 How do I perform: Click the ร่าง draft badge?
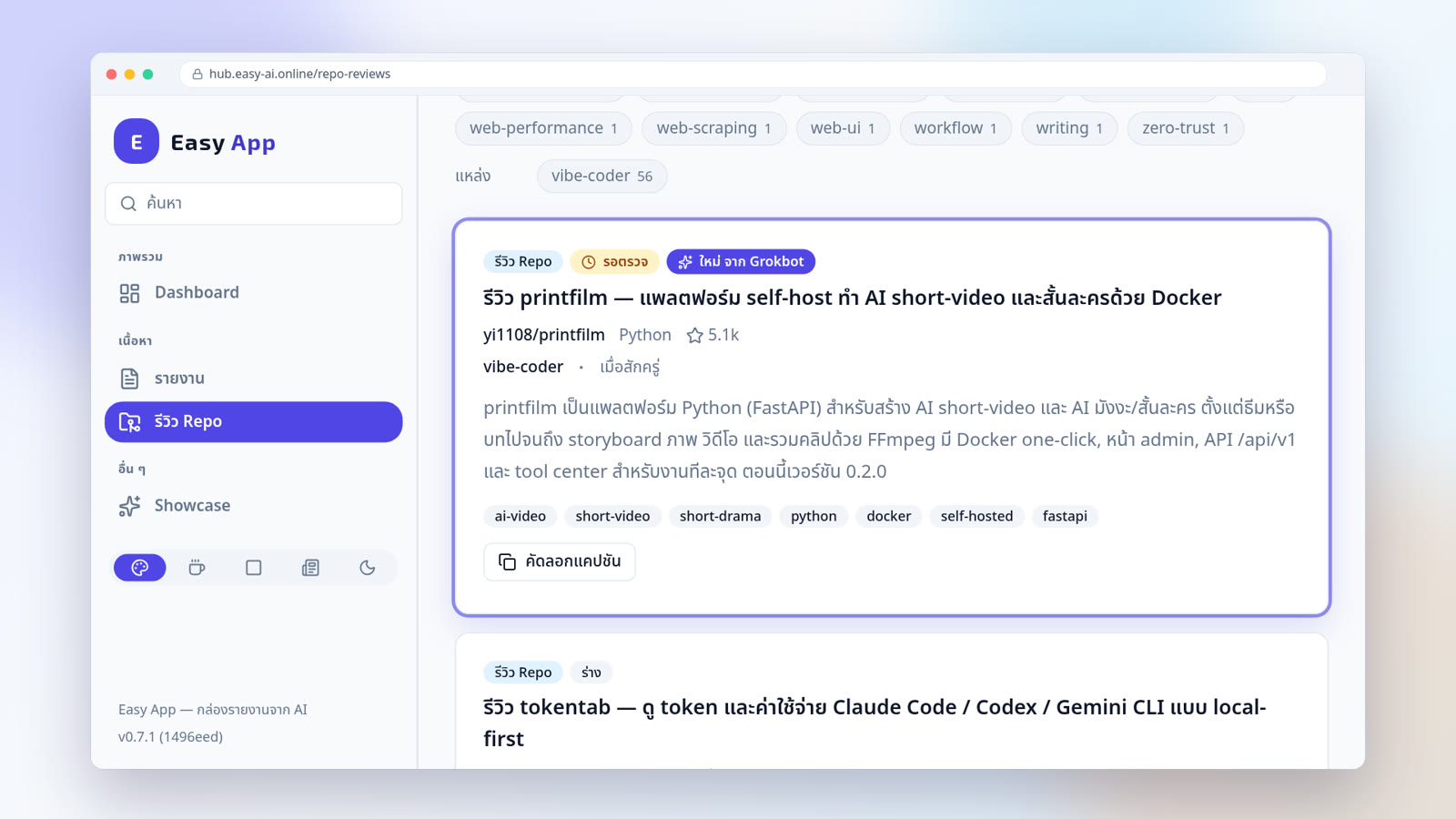pyautogui.click(x=591, y=672)
